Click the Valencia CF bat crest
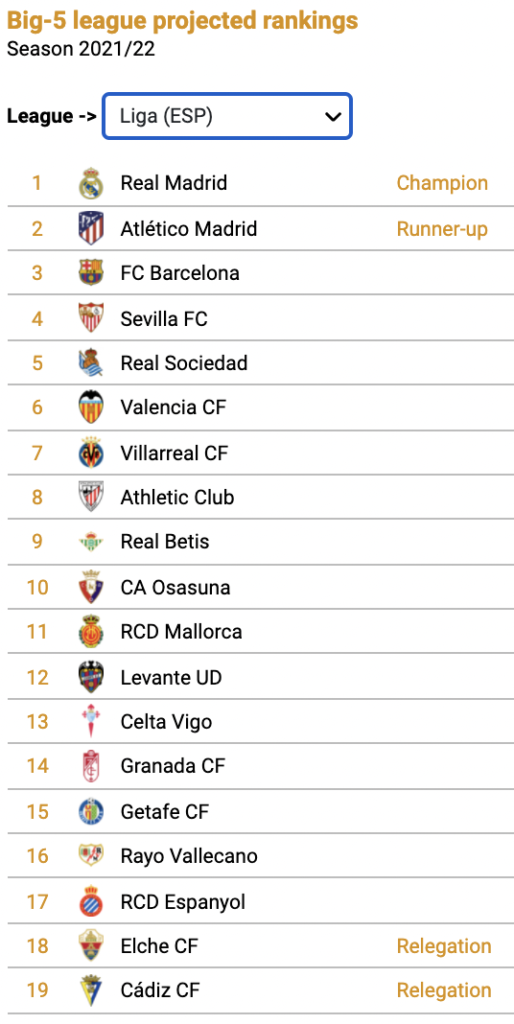The image size is (514, 1024). point(91,408)
